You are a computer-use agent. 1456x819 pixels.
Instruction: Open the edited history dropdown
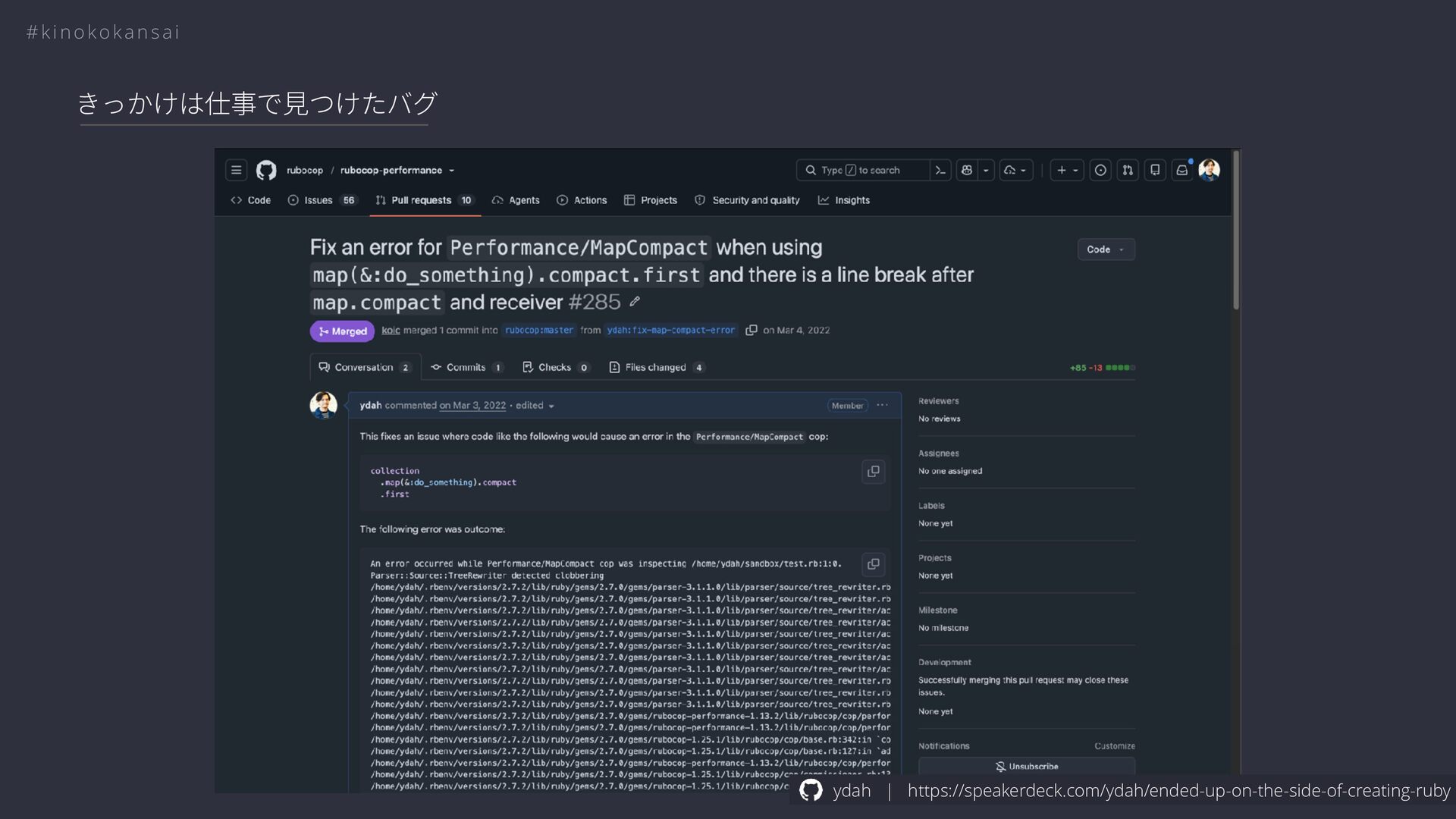[x=535, y=406]
